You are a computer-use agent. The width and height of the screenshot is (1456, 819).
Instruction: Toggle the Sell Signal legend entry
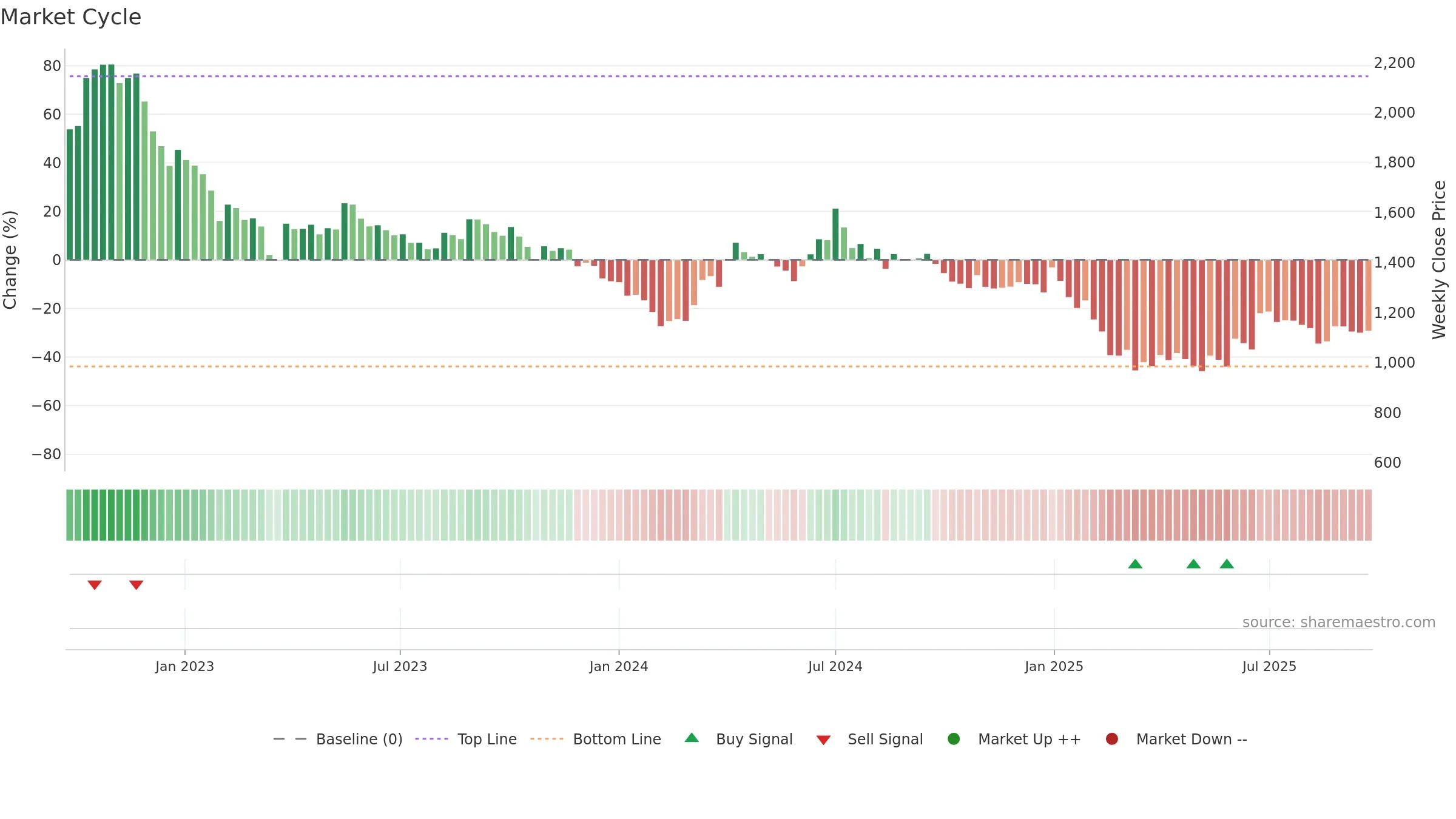pos(869,739)
